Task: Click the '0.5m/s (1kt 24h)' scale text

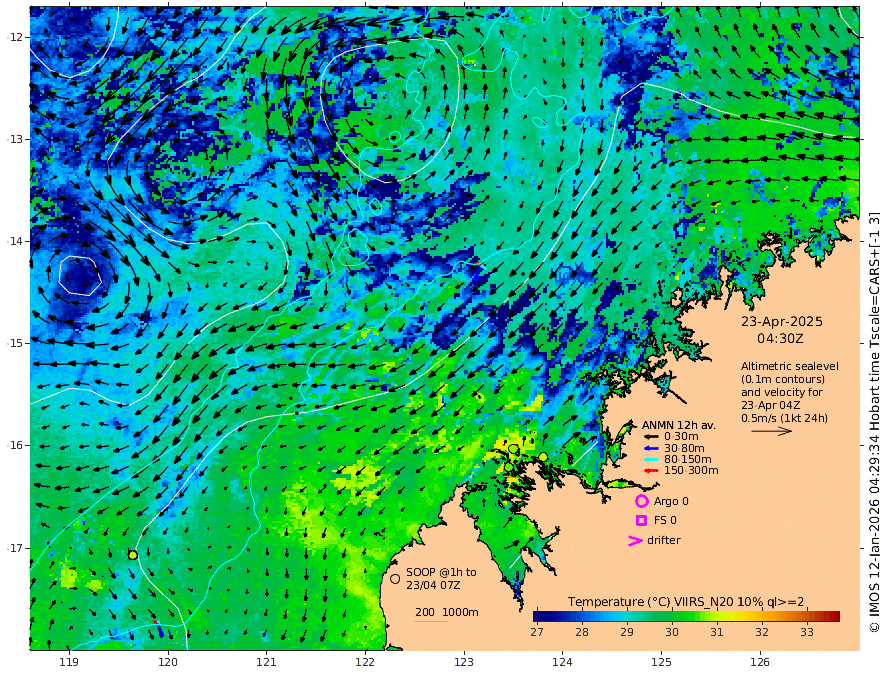Action: point(785,418)
